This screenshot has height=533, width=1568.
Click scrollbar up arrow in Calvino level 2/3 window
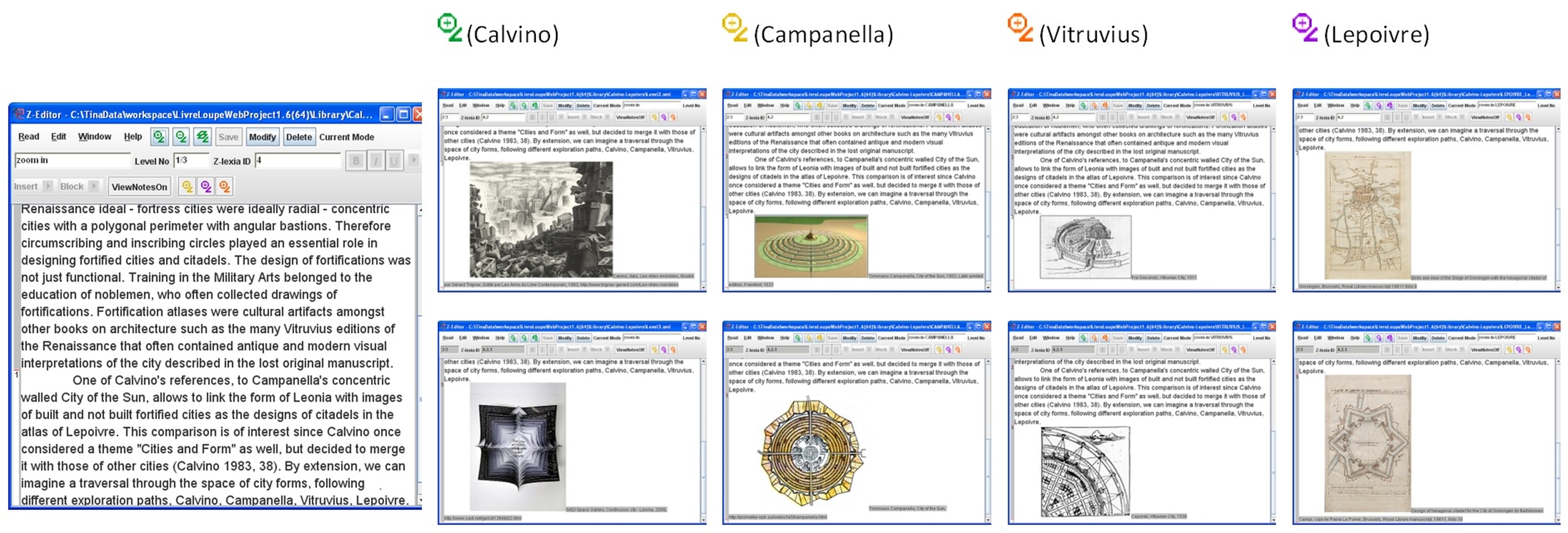tap(703, 129)
